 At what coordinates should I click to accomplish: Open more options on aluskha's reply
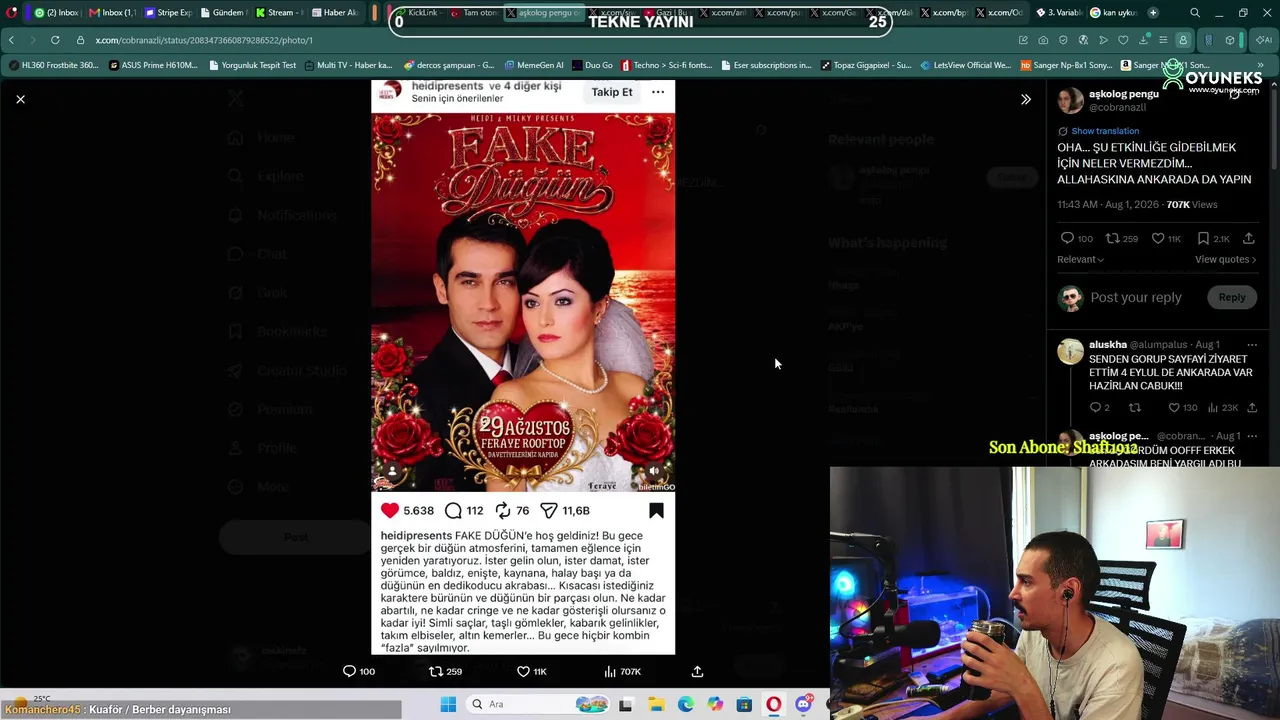pyautogui.click(x=1252, y=345)
